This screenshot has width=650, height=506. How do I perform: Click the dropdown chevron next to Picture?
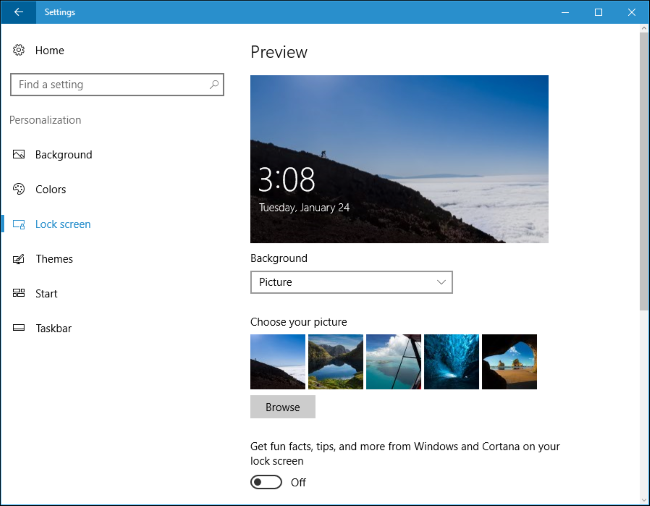click(441, 282)
